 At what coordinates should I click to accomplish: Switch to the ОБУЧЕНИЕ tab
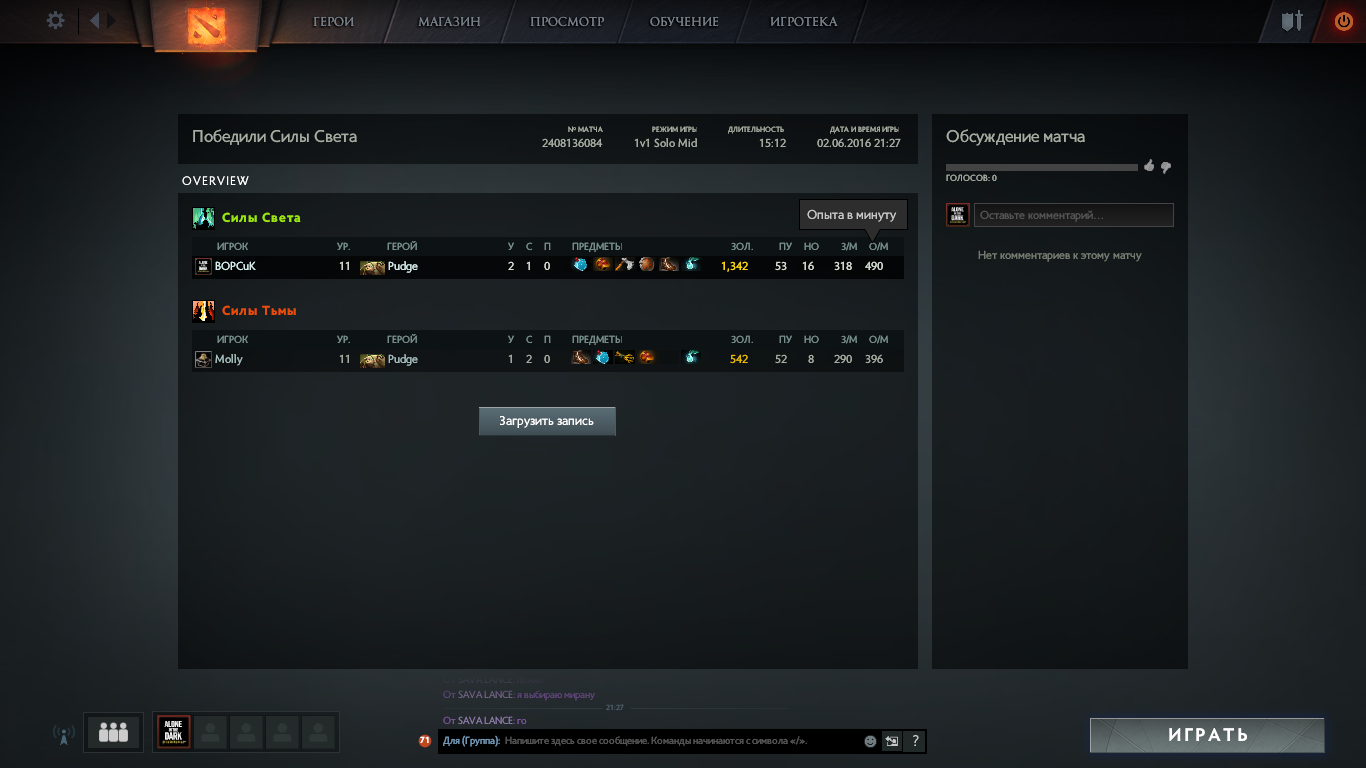684,21
